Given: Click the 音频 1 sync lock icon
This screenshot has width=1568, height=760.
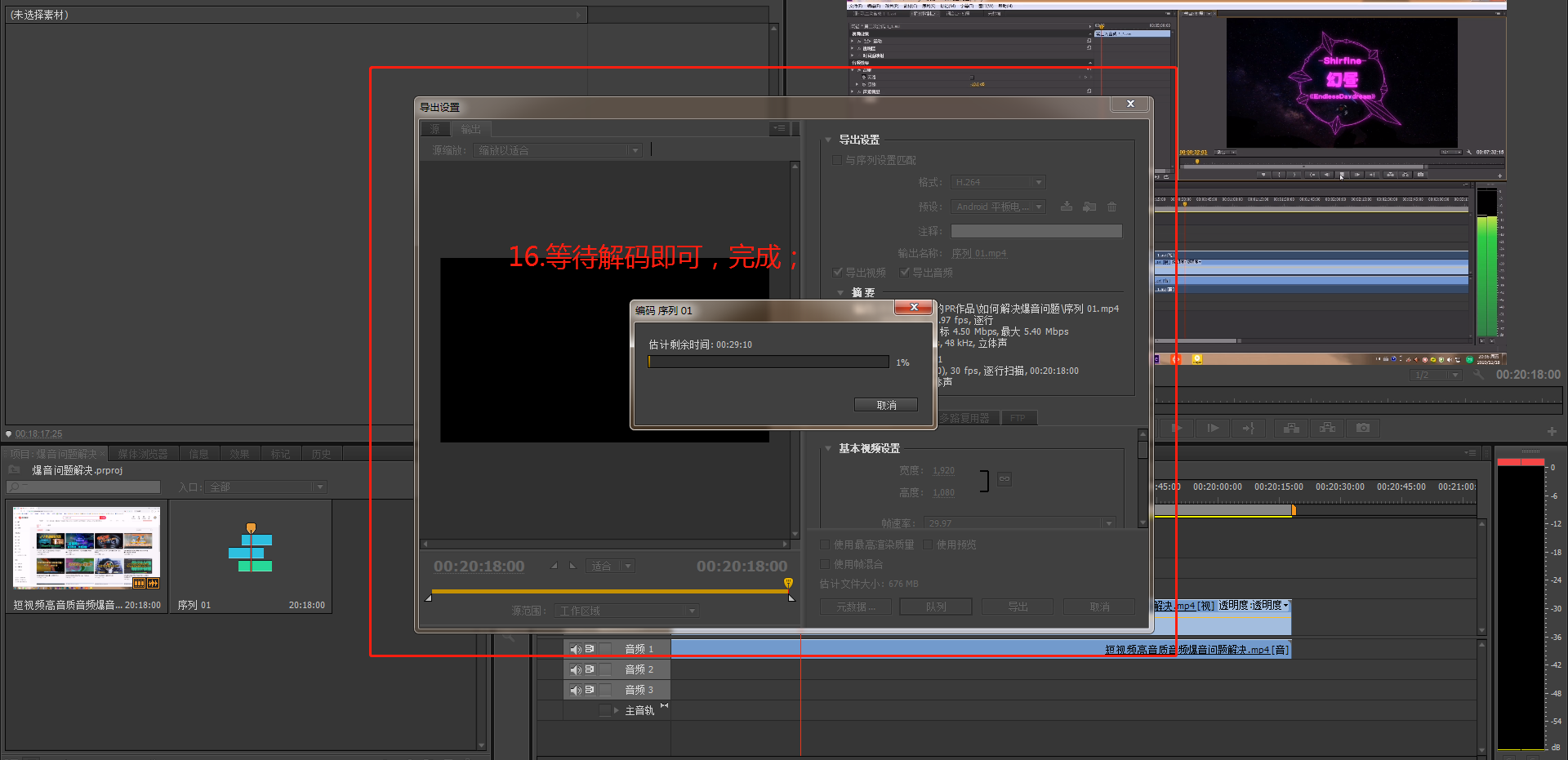Looking at the screenshot, I should click(590, 648).
